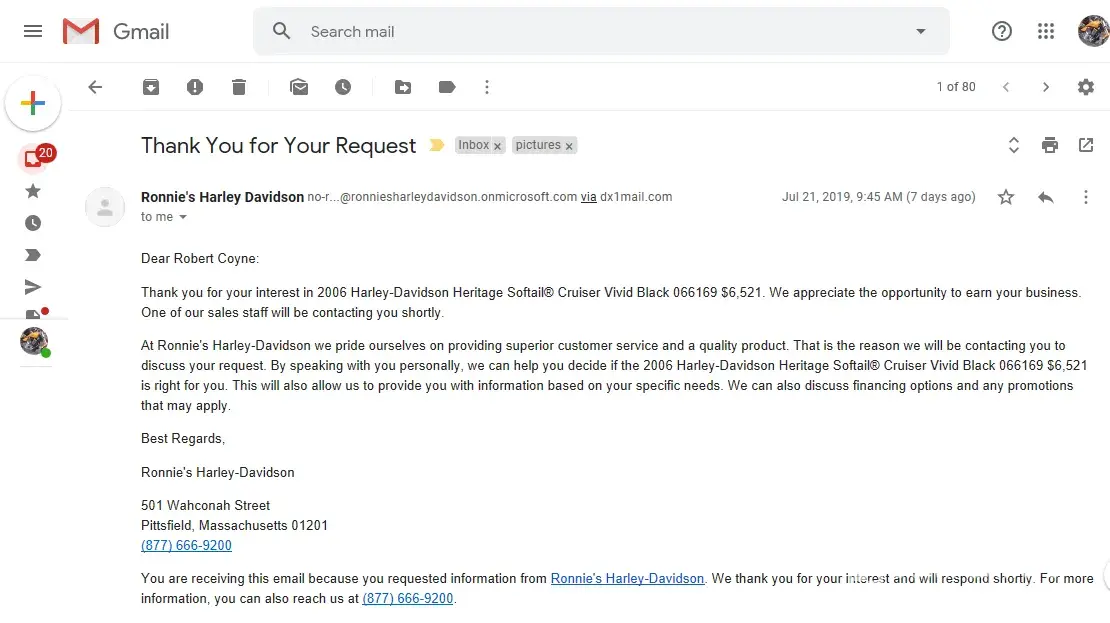The image size is (1110, 623).
Task: Print this email conversation
Action: [x=1049, y=145]
